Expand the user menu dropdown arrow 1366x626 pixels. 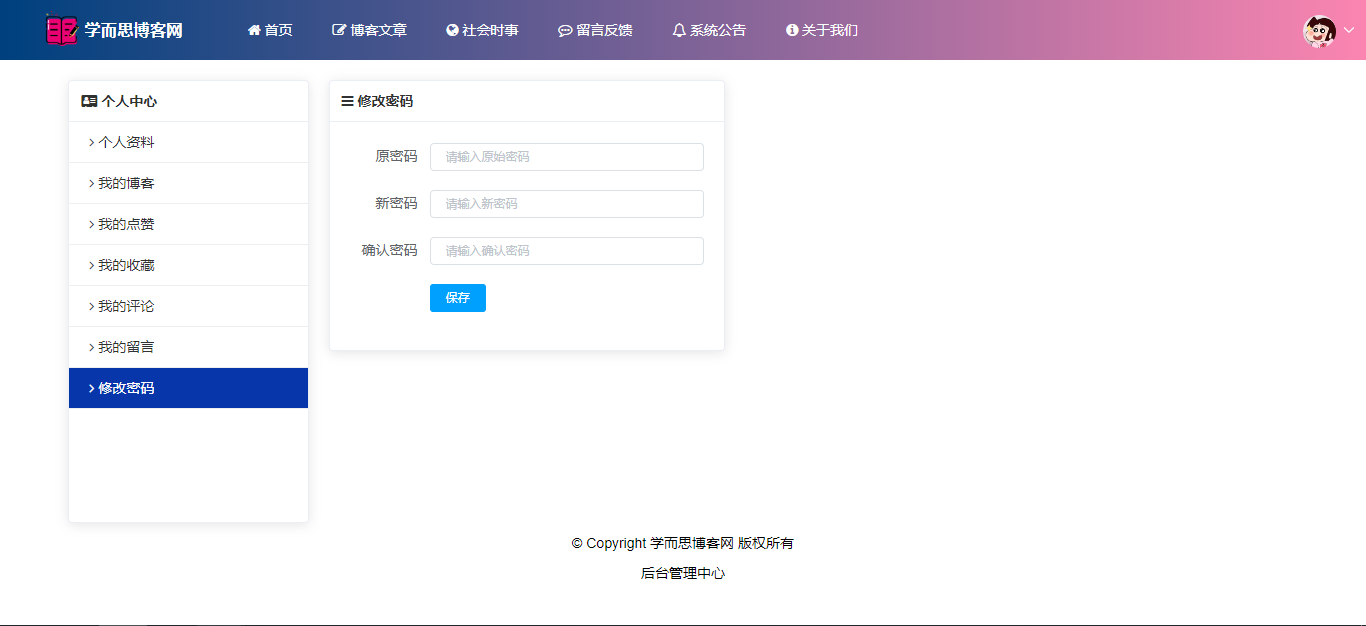1348,30
